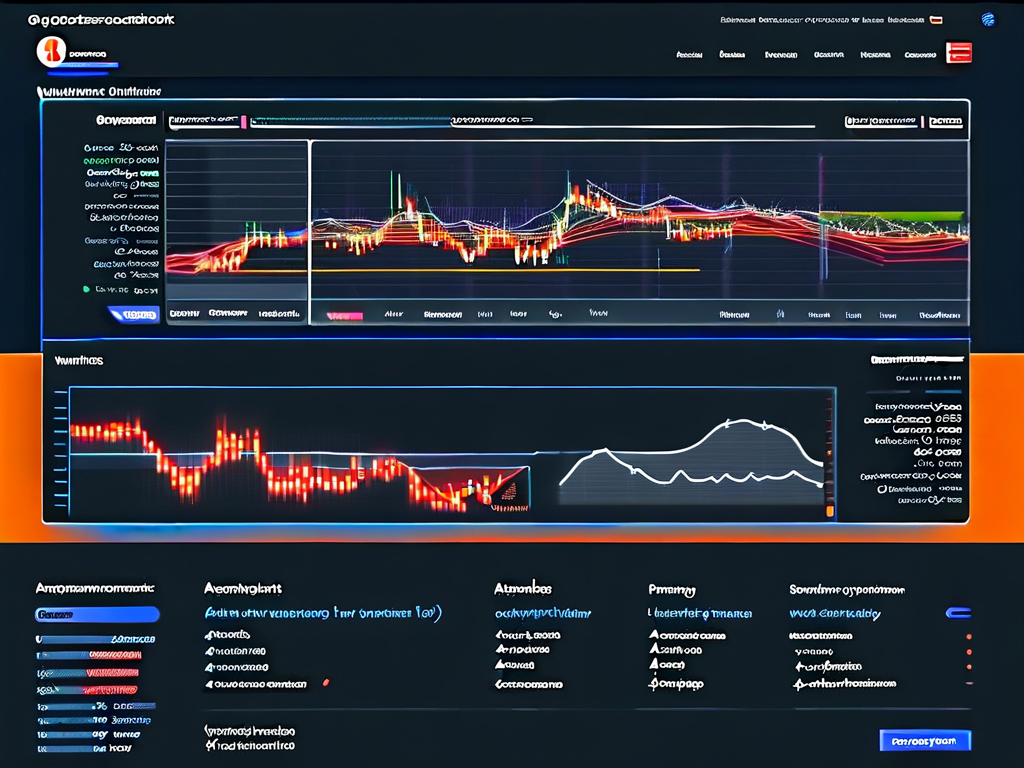Select the last header navigation item before red icon
Screen dimensions: 1024x768
tap(919, 55)
